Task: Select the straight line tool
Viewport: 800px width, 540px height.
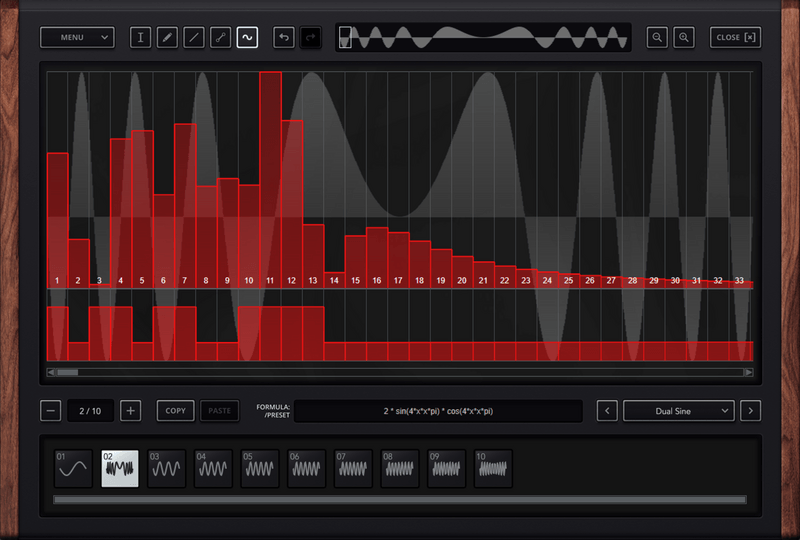Action: [194, 37]
